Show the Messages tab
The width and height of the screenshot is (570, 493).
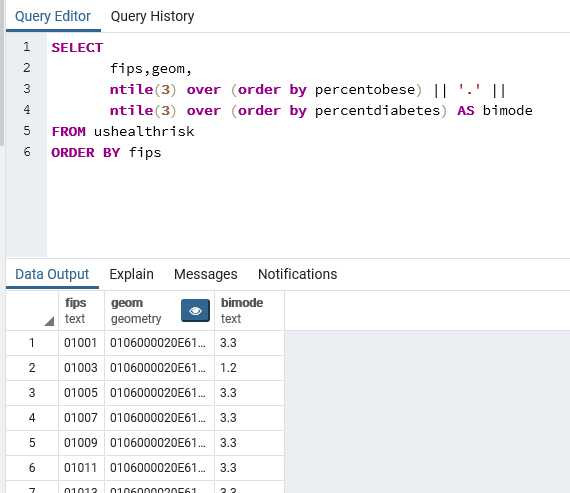pos(205,274)
